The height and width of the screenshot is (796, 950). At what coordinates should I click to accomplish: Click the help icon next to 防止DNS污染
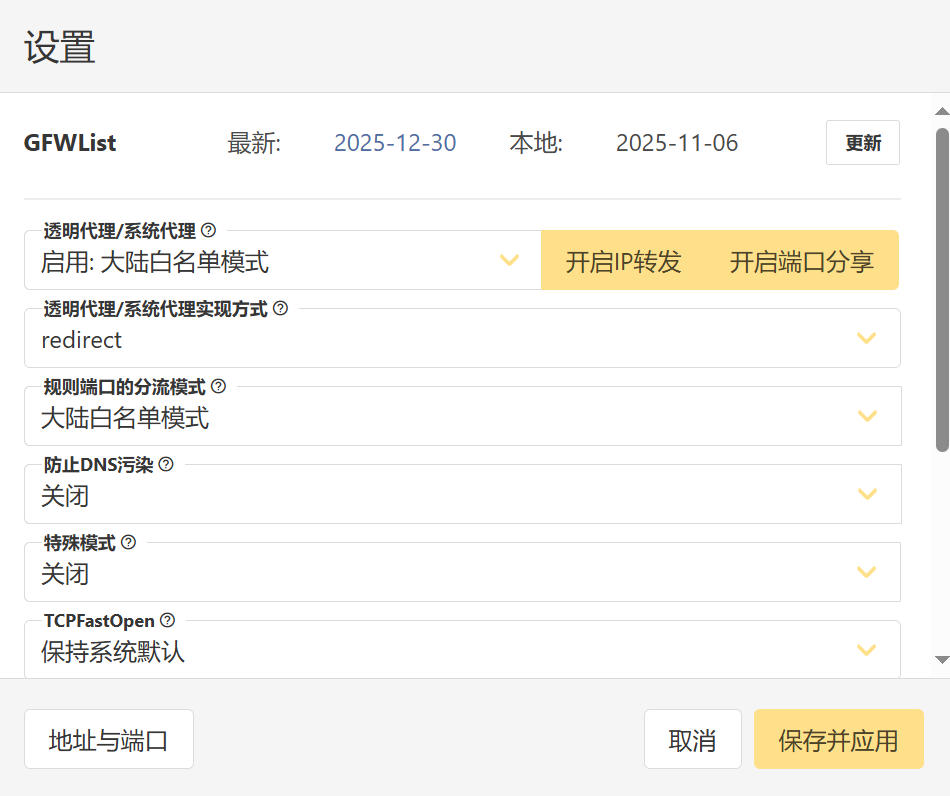[166, 464]
